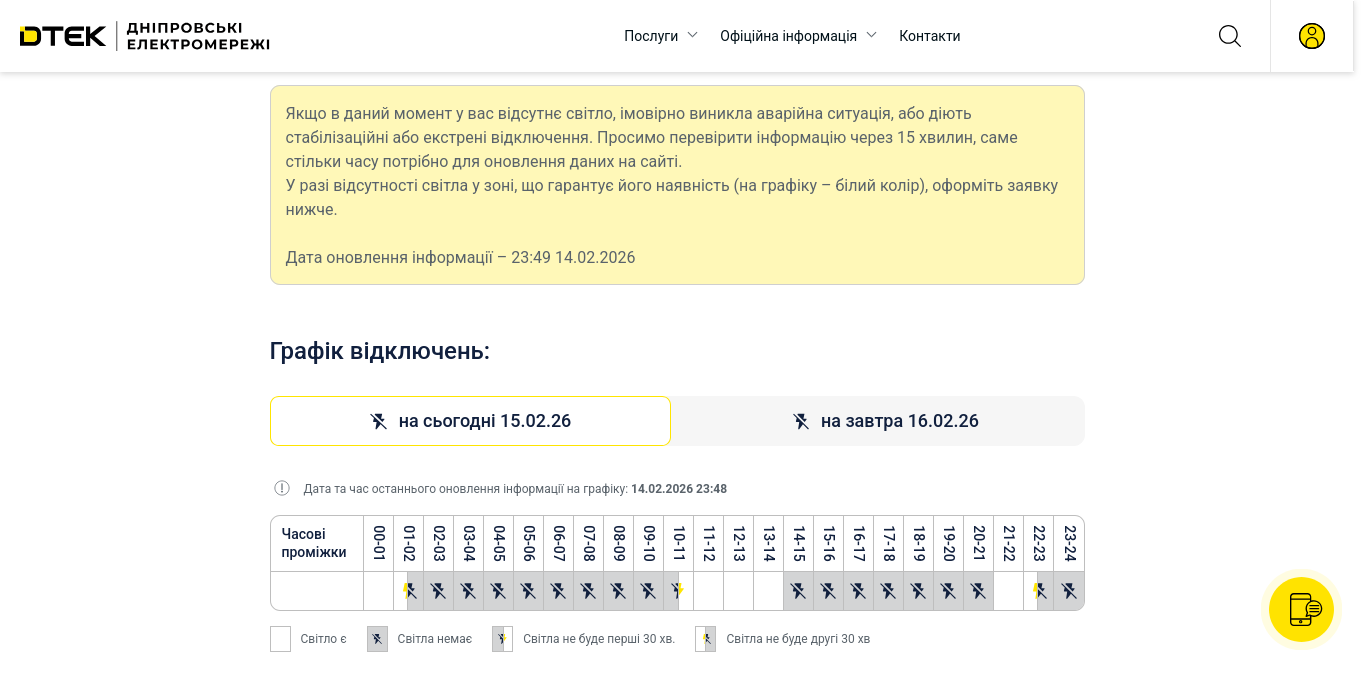The width and height of the screenshot is (1366, 682).
Task: Open the yellow mobile chat widget
Action: click(1301, 609)
